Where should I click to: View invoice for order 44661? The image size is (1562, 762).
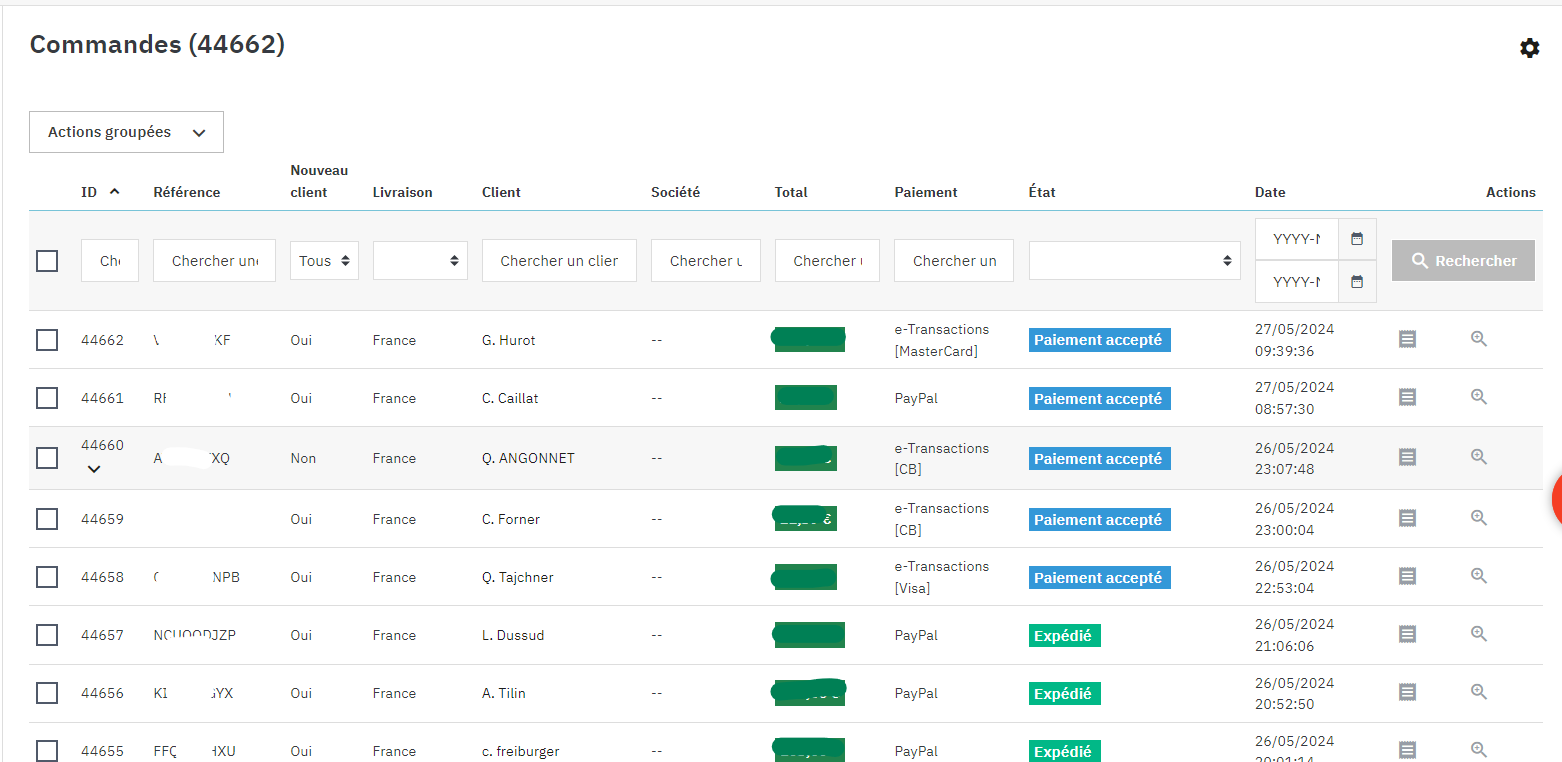click(x=1407, y=398)
